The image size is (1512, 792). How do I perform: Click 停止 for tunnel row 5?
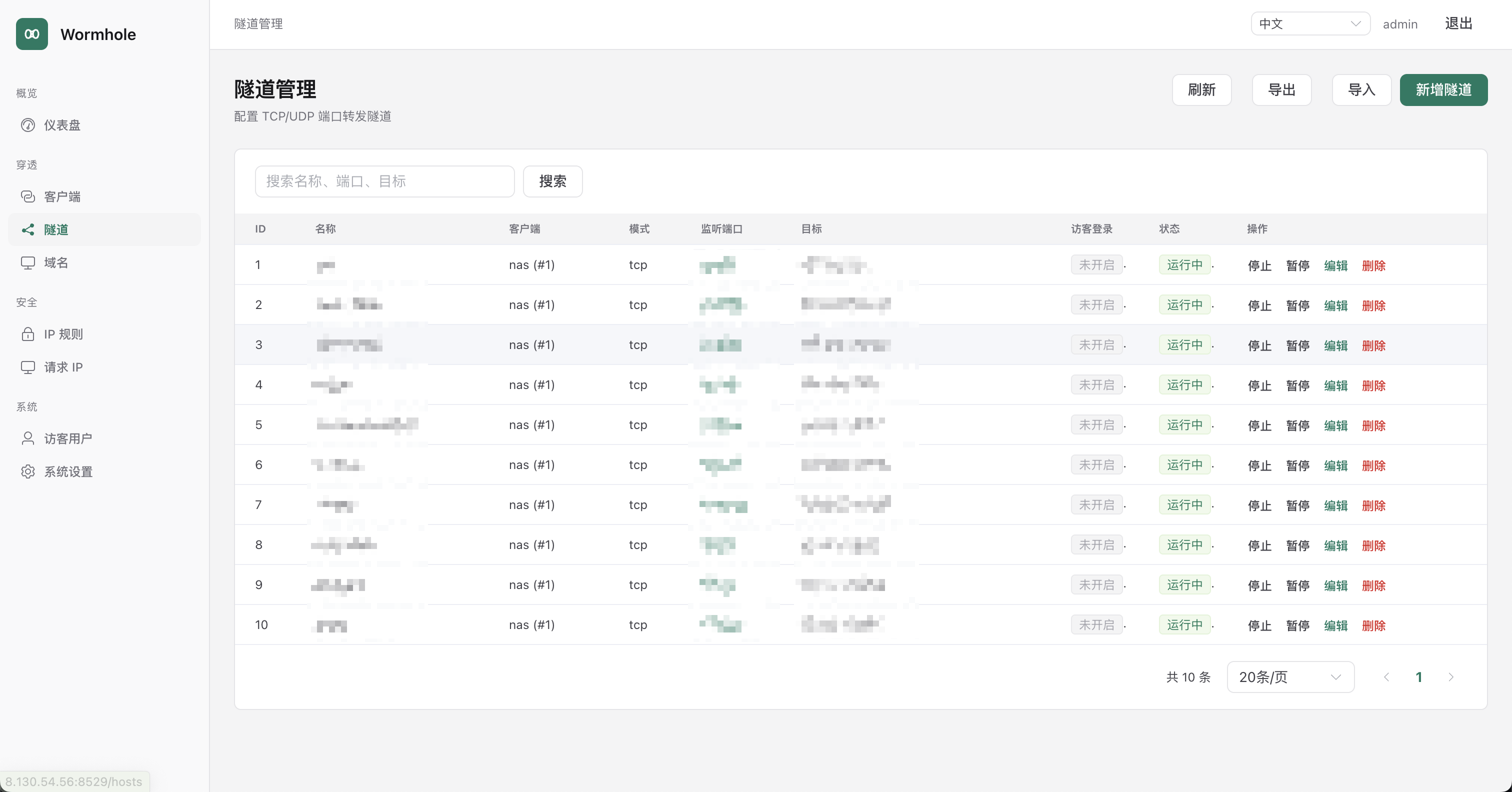click(1259, 425)
